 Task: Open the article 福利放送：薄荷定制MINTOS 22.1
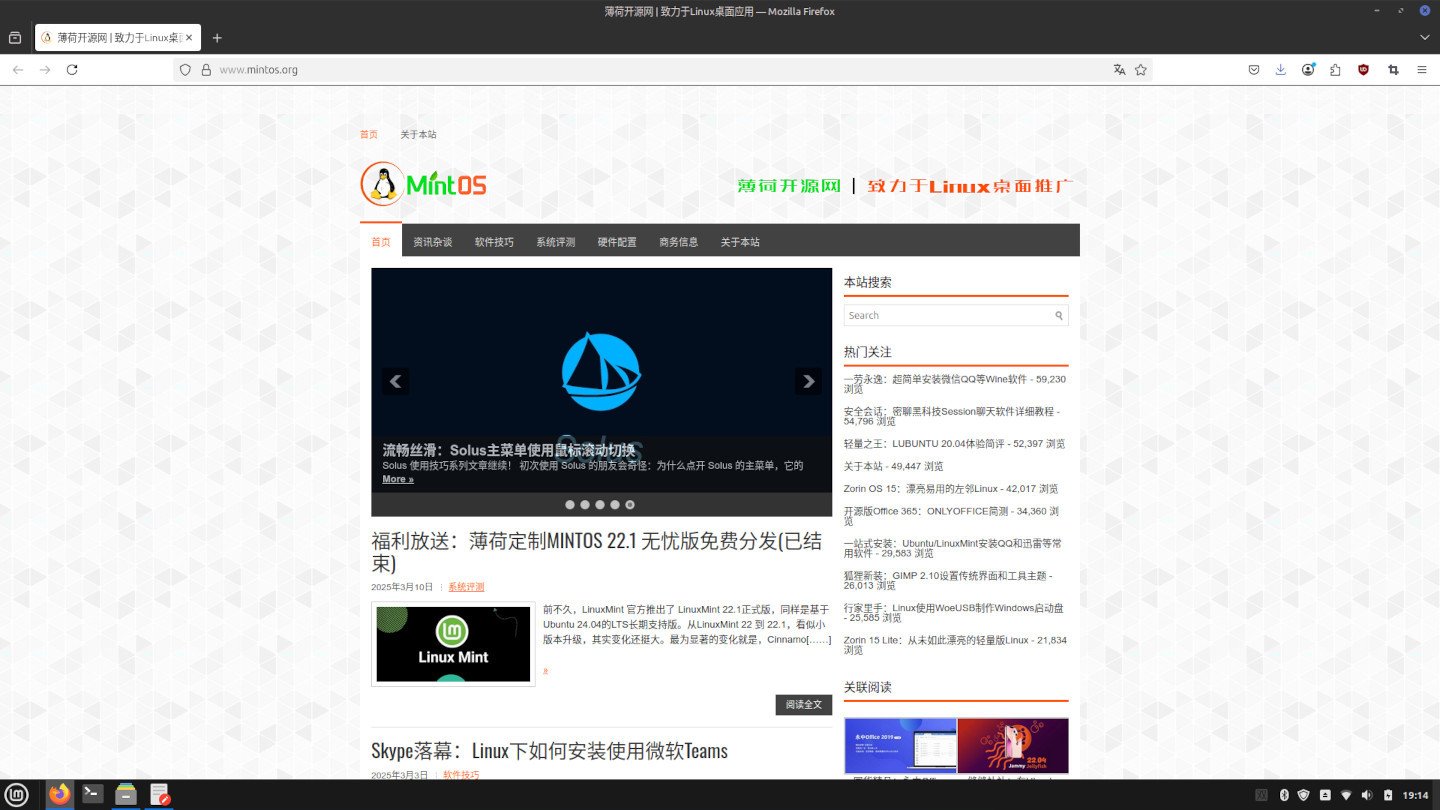coord(596,552)
